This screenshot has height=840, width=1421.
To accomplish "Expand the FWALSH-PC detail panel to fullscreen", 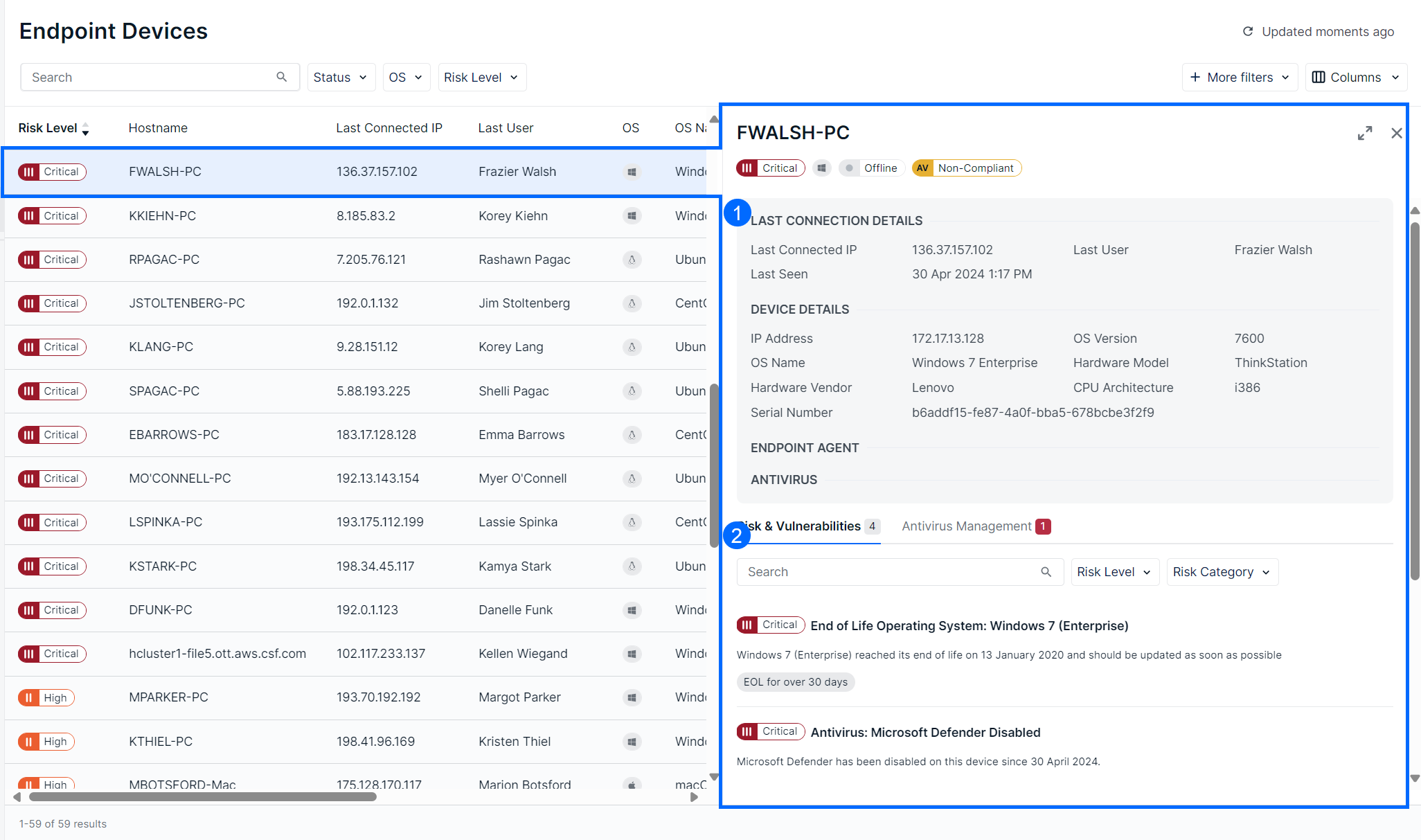I will (1364, 133).
